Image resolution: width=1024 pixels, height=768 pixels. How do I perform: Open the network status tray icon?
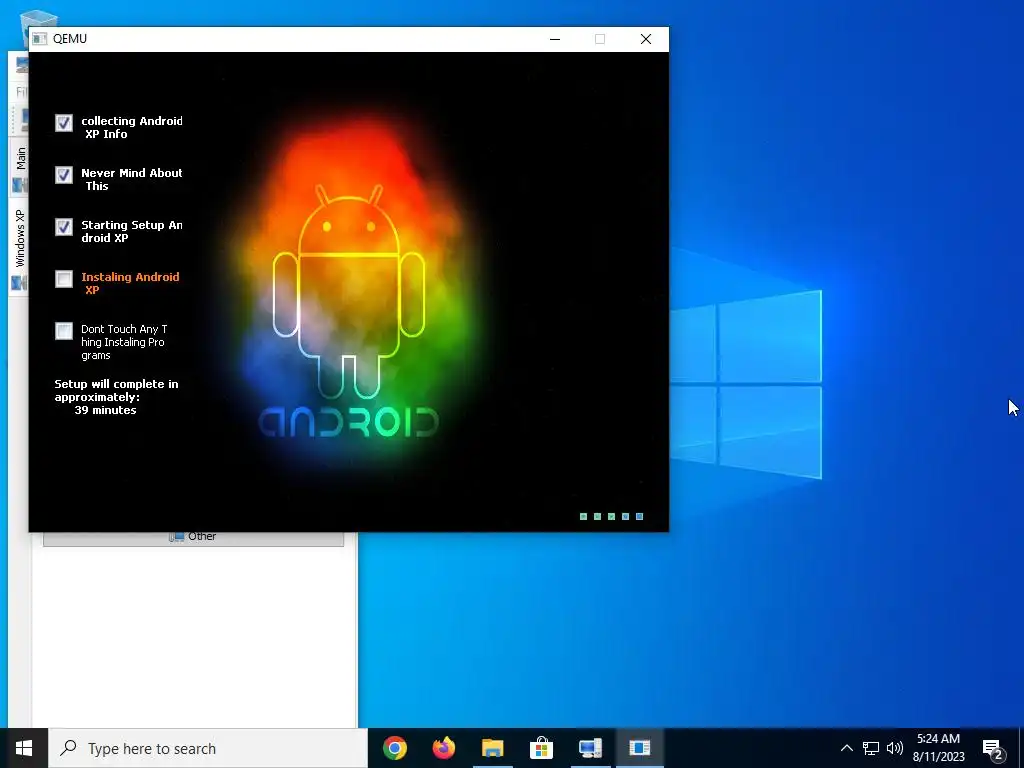pyautogui.click(x=871, y=748)
